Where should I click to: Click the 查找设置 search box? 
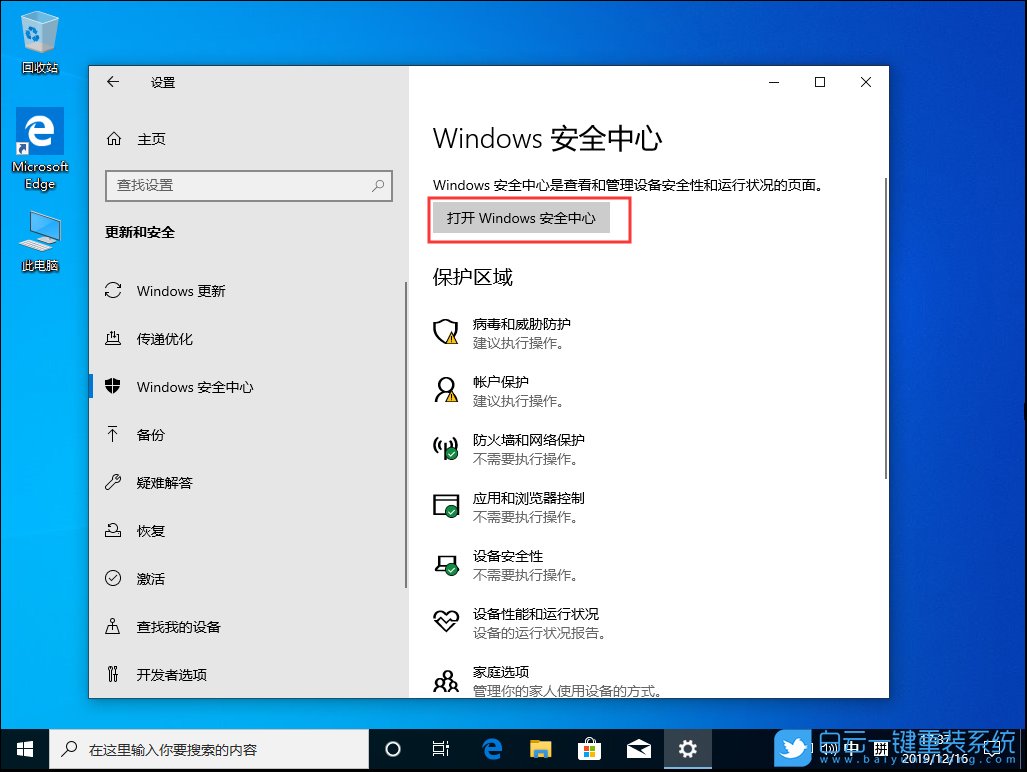[248, 186]
